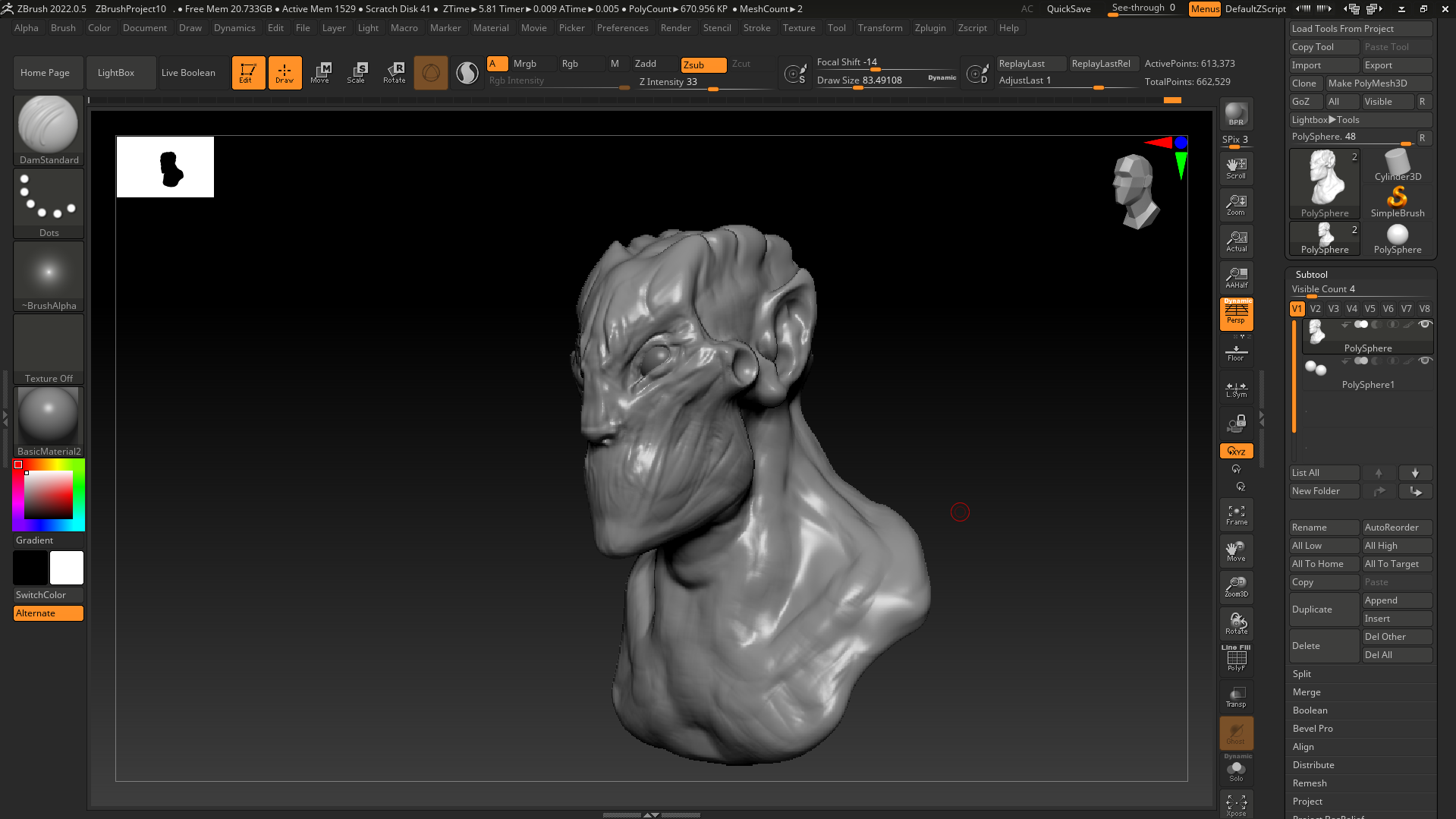Enable PolyF line fill display

(1236, 658)
